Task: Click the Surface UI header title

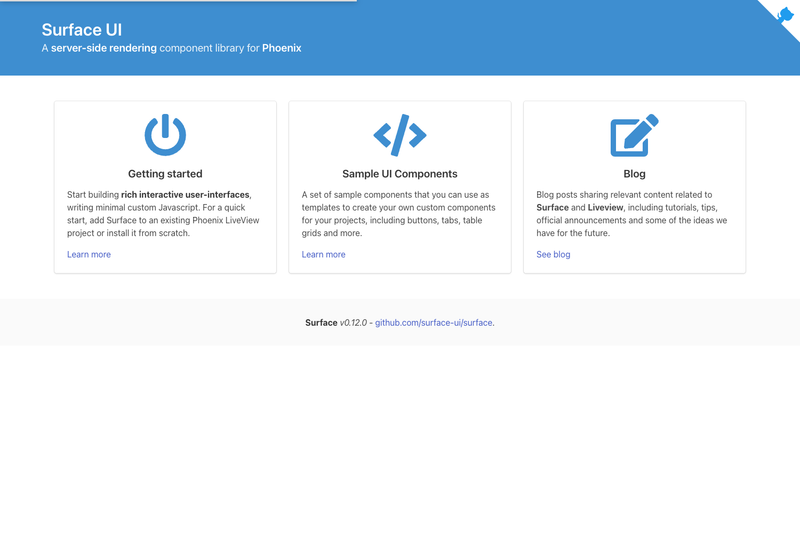Action: click(82, 30)
